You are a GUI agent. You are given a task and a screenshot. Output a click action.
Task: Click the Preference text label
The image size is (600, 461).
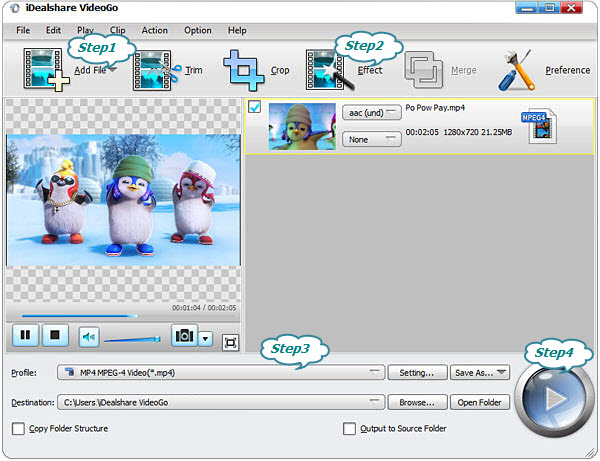[x=567, y=70]
